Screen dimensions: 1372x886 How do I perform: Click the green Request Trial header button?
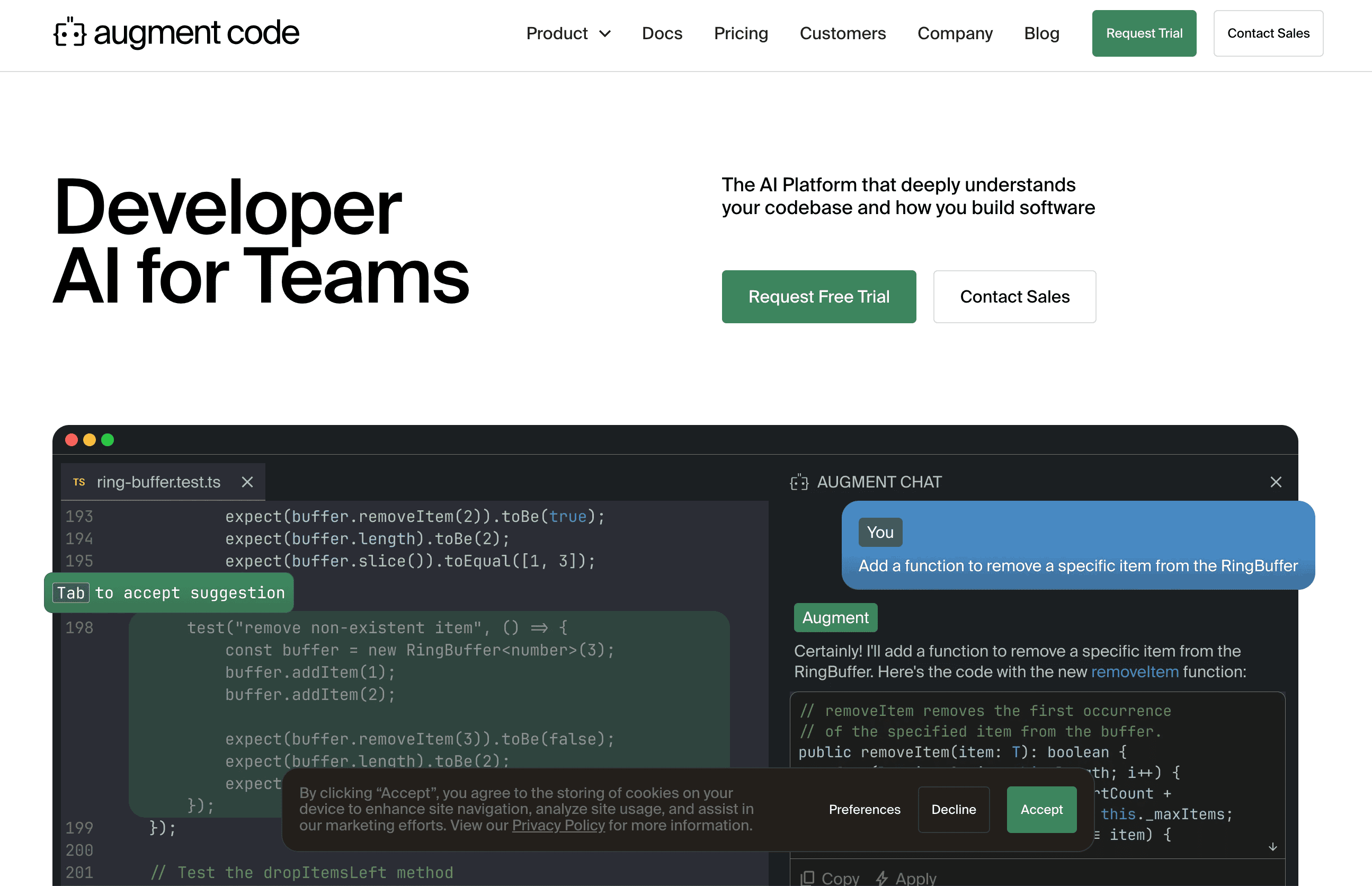pyautogui.click(x=1144, y=33)
